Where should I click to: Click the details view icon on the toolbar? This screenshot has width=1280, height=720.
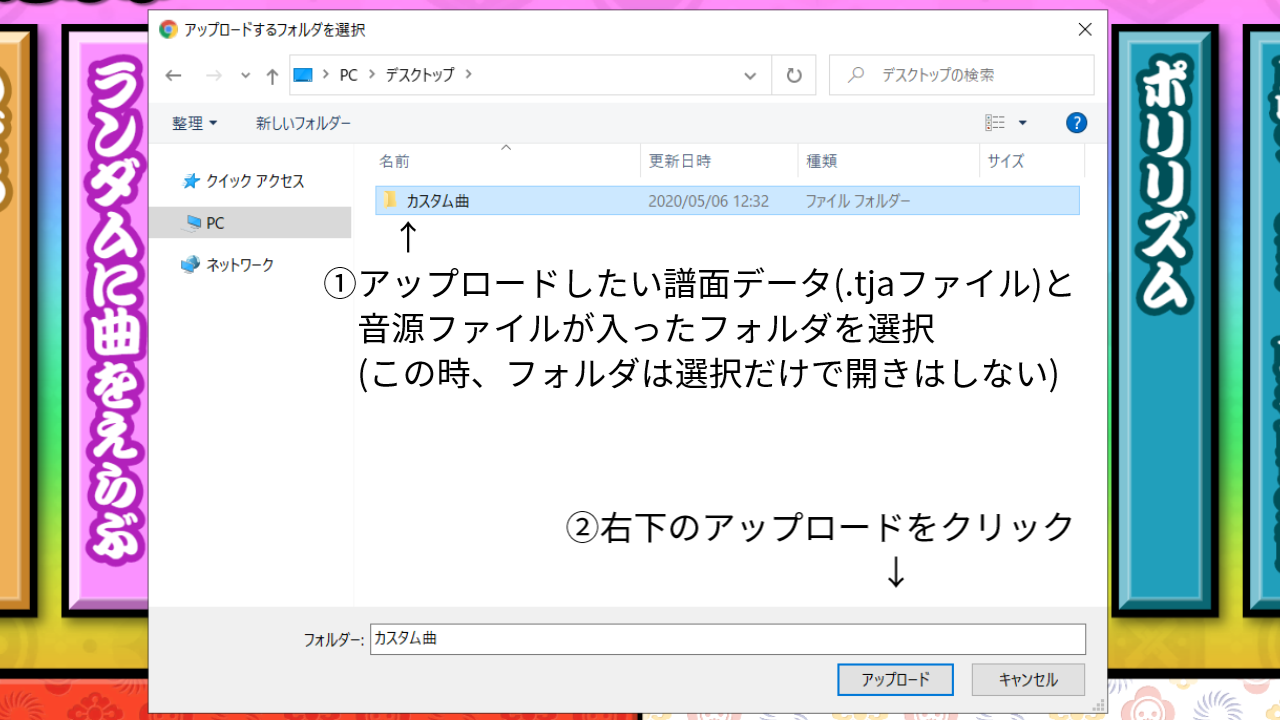(x=996, y=121)
